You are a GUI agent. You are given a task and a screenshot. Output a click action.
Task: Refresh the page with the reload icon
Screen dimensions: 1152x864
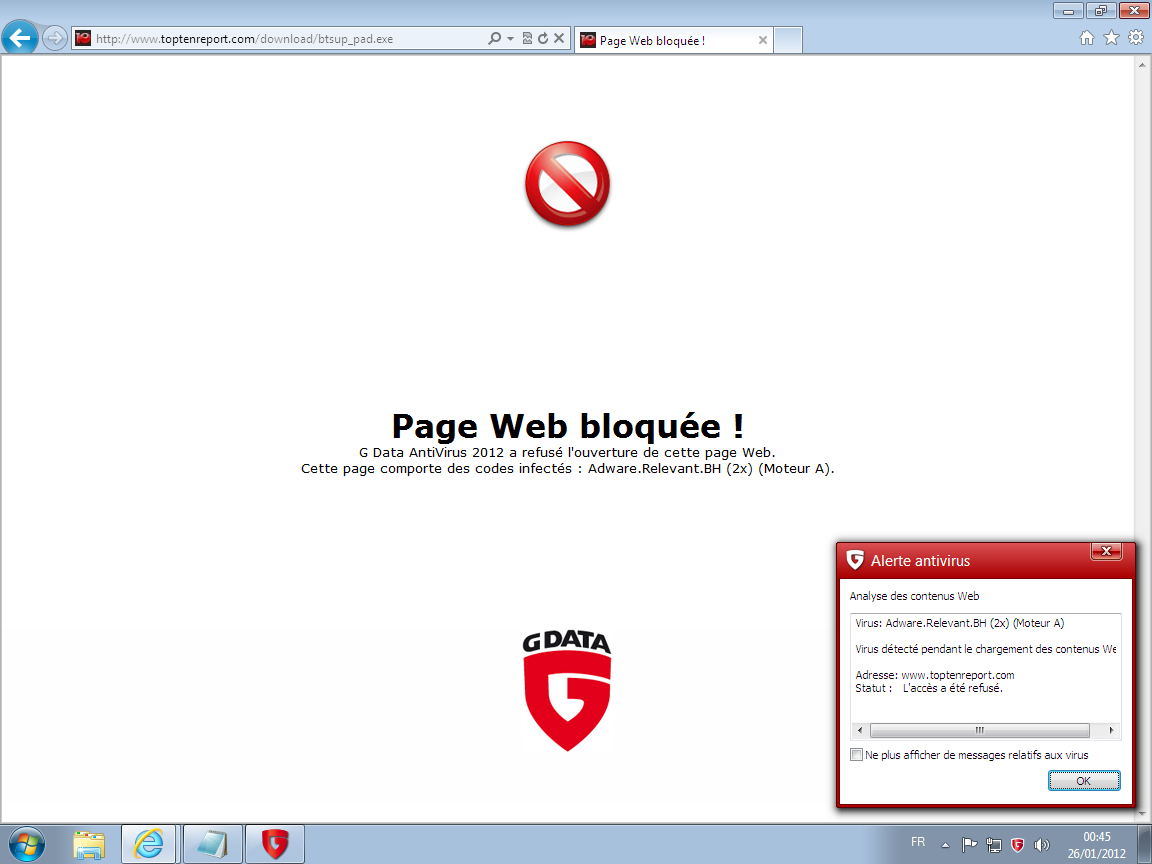[x=543, y=38]
